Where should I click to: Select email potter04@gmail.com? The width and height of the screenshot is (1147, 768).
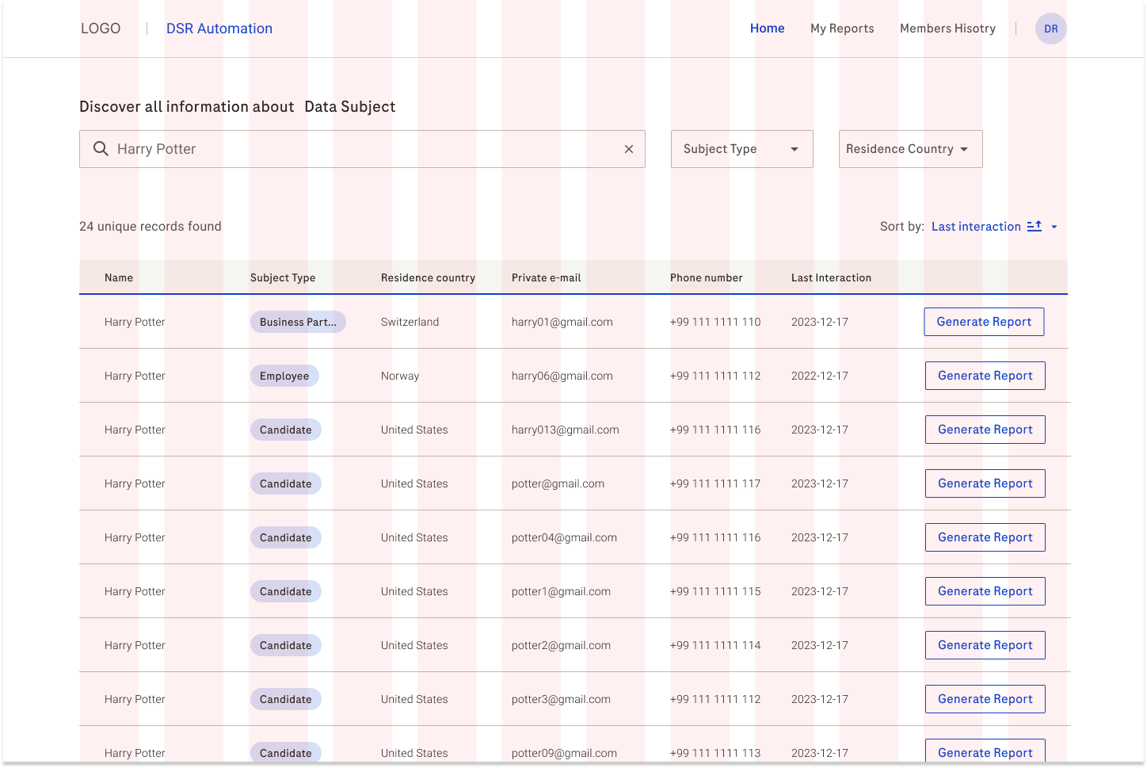click(x=564, y=538)
